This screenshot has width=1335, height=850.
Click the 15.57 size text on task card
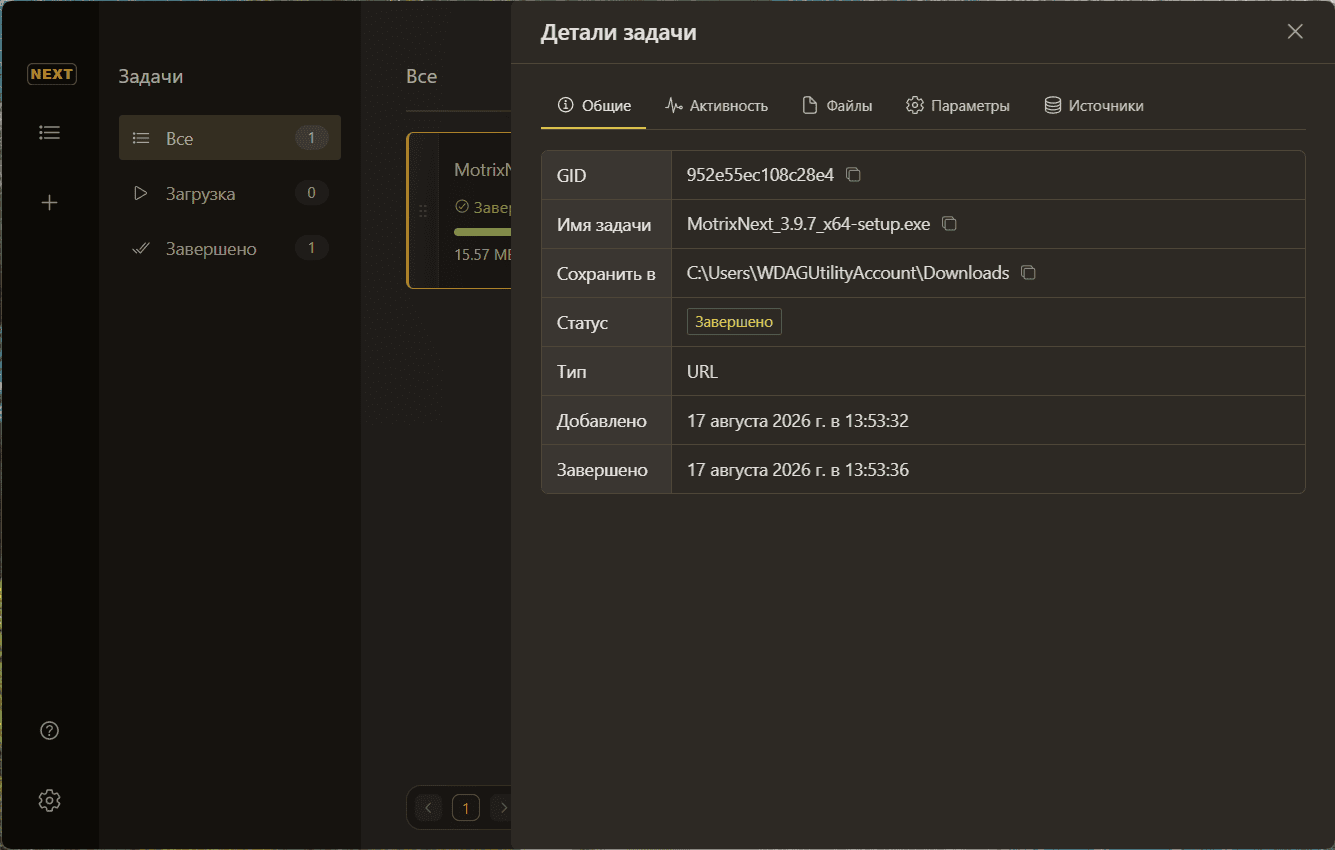click(483, 255)
